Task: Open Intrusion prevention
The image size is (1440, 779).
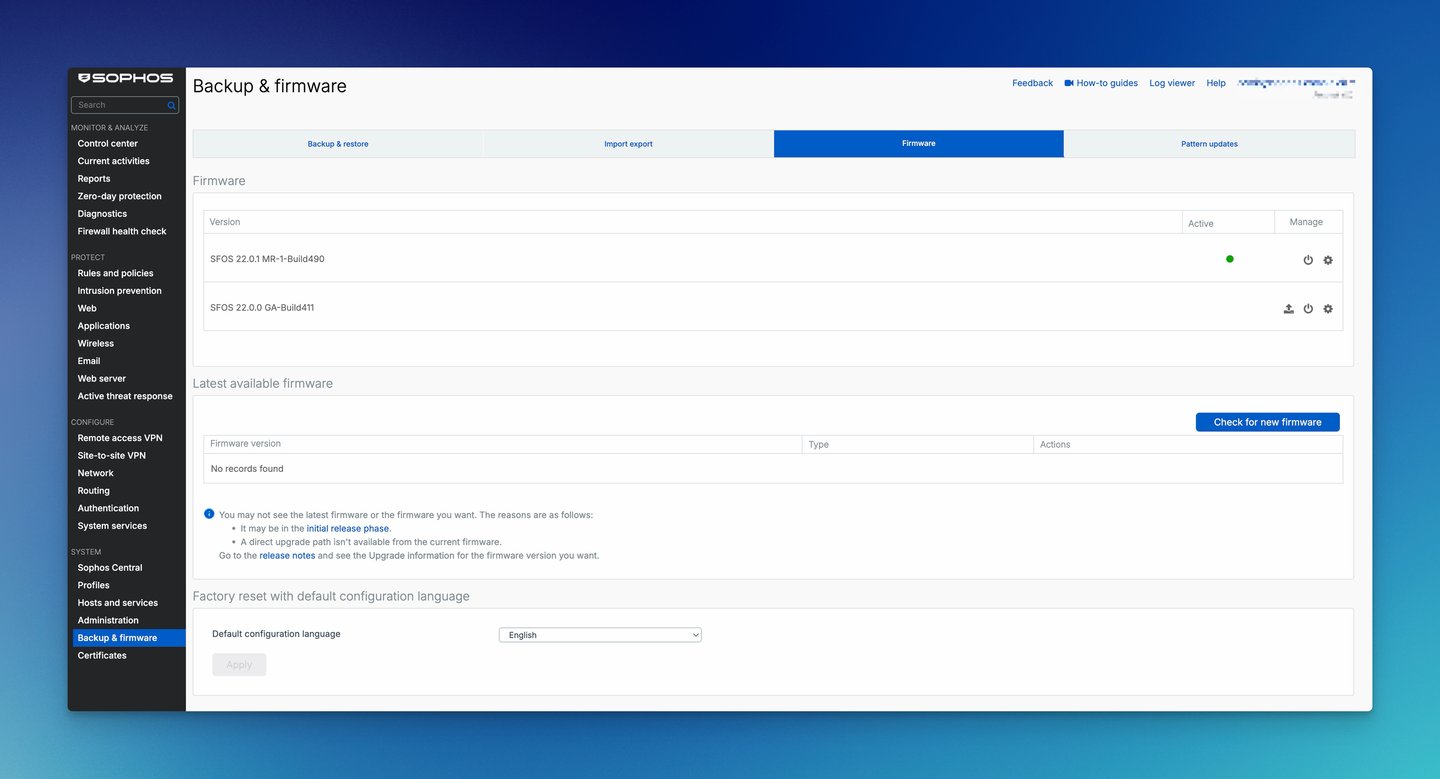Action: click(119, 291)
